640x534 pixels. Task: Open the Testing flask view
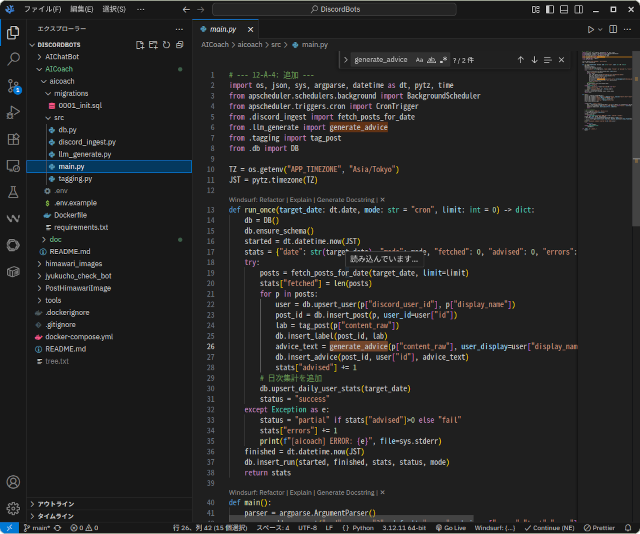pyautogui.click(x=13, y=191)
